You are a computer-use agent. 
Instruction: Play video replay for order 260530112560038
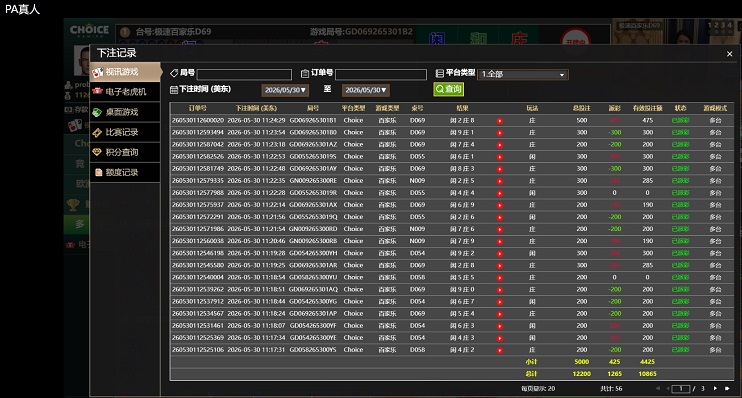(x=499, y=241)
